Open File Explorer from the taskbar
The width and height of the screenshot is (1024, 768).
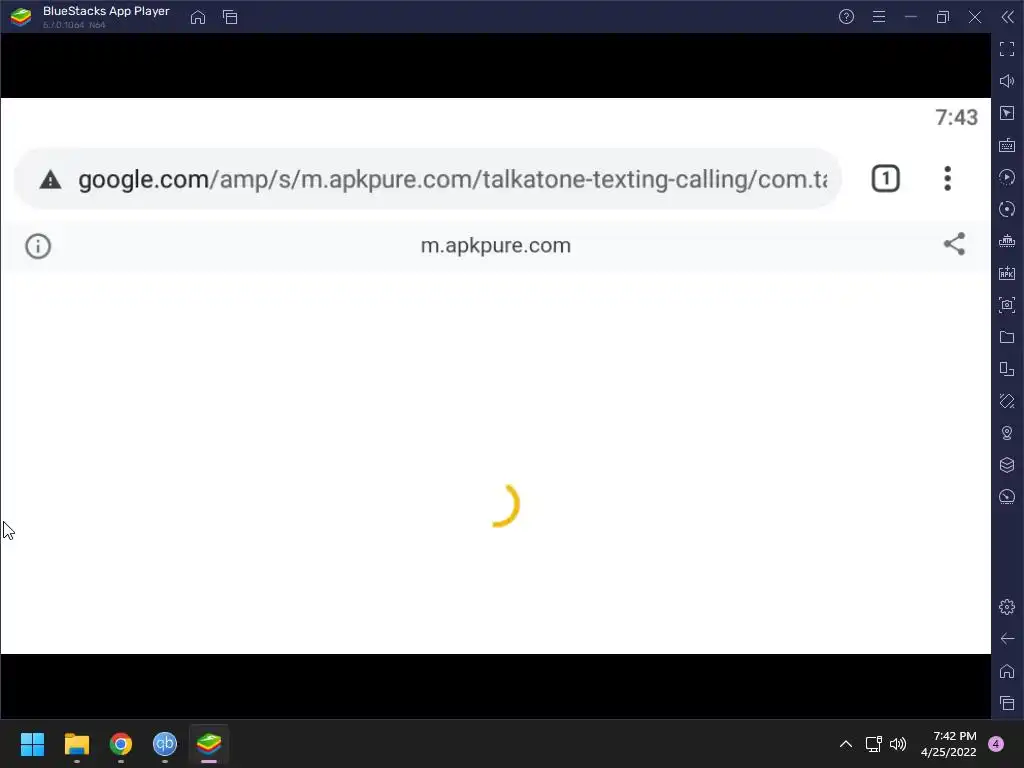tap(76, 744)
